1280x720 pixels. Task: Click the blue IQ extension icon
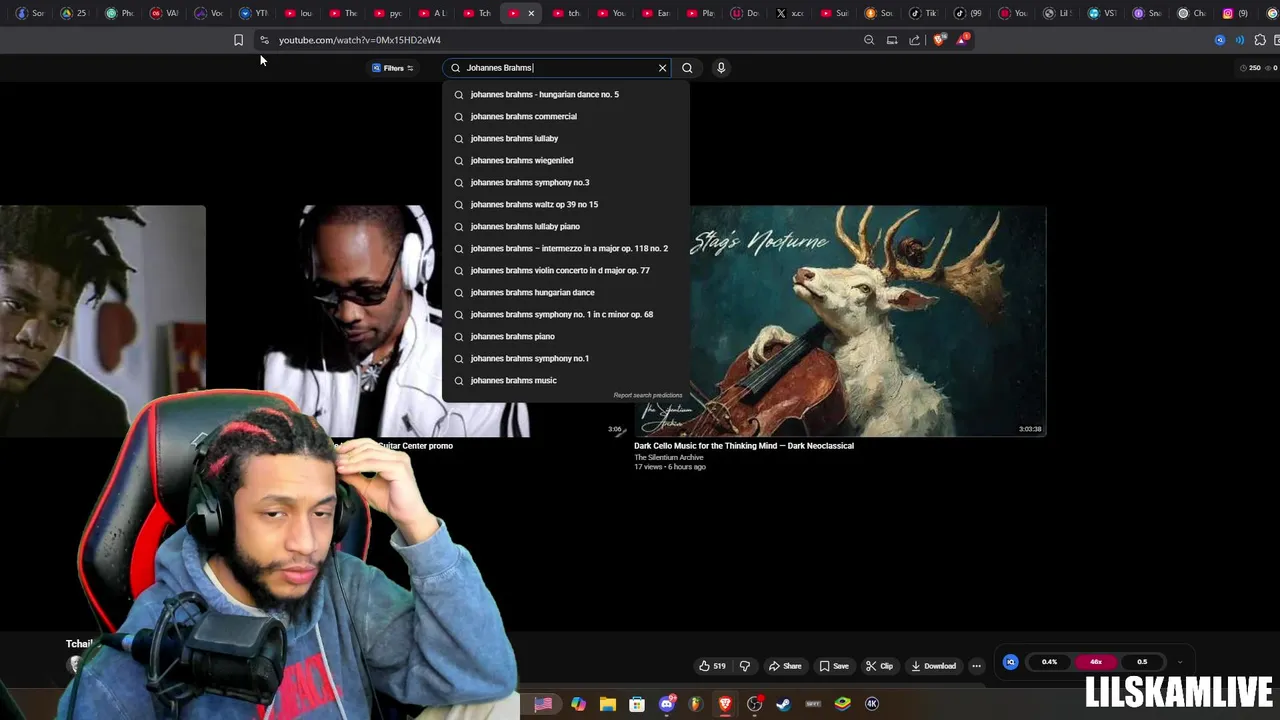point(1011,662)
